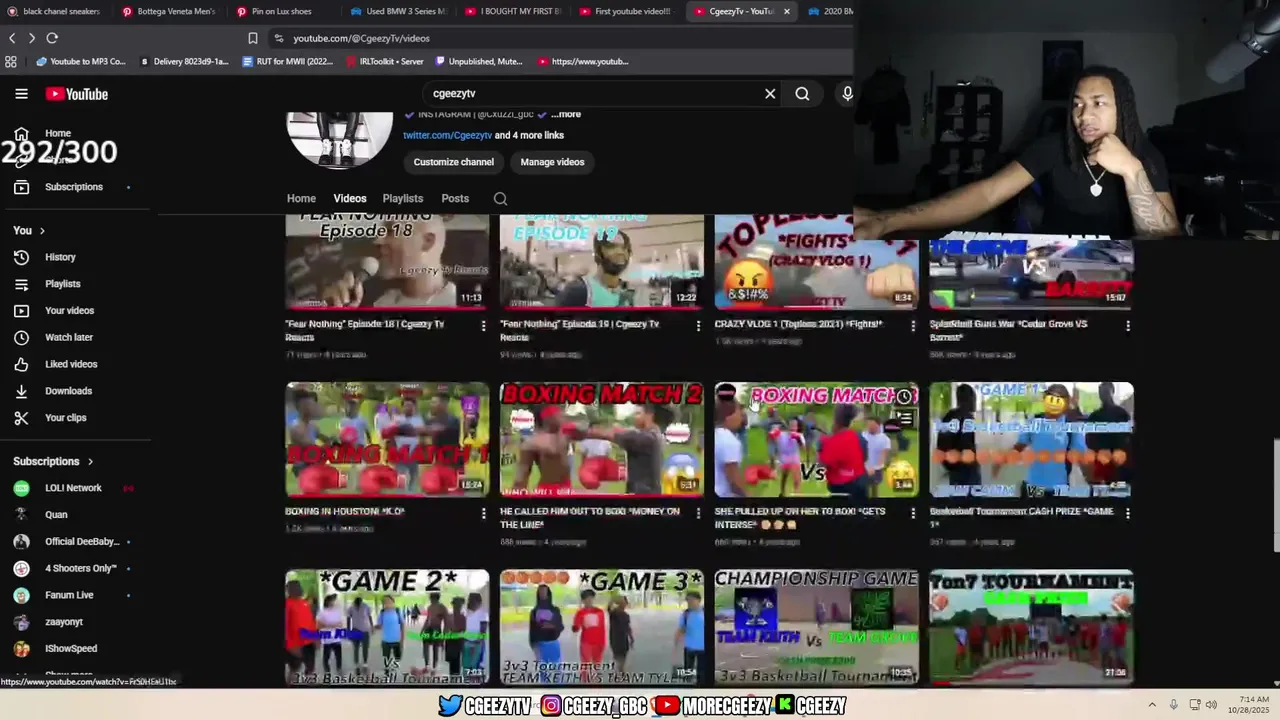Switch to channel Playlists tab
The image size is (1280, 720).
(x=403, y=198)
